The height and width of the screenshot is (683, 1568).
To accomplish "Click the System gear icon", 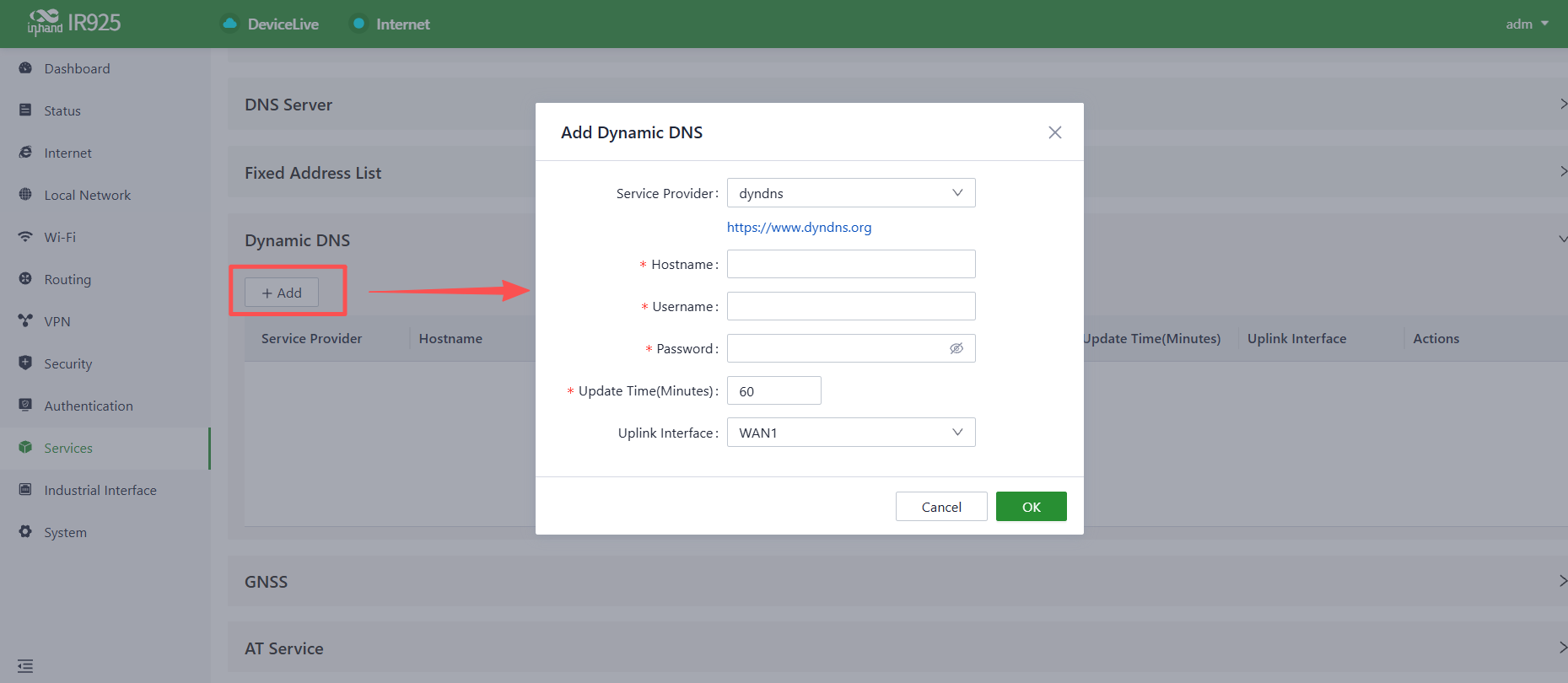I will (25, 532).
